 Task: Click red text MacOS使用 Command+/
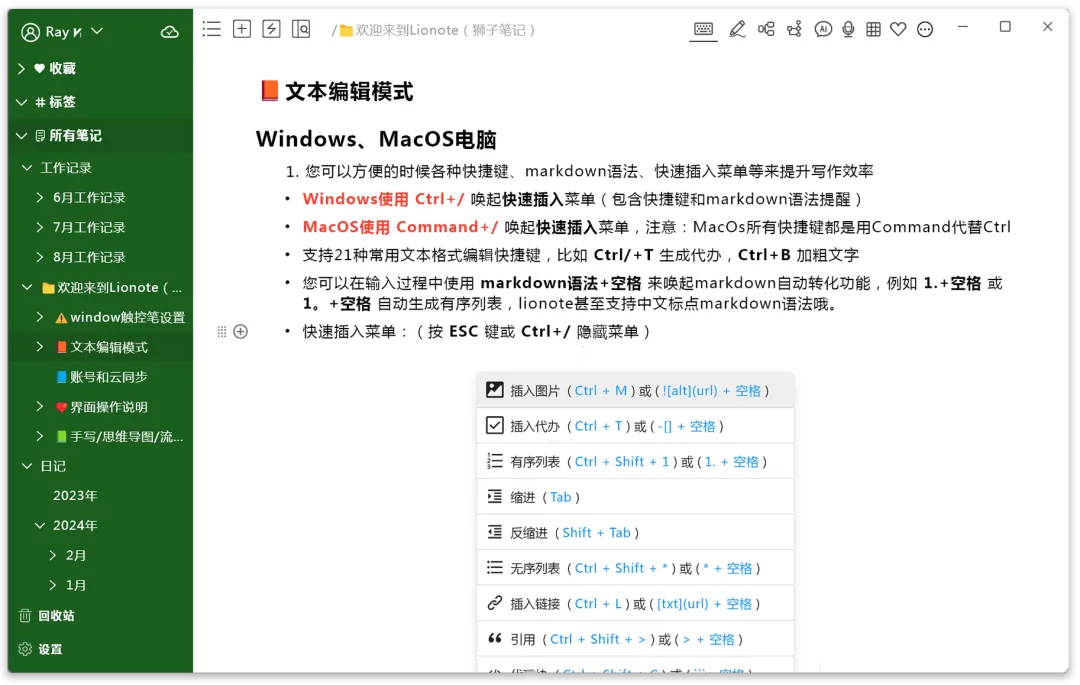(x=400, y=227)
